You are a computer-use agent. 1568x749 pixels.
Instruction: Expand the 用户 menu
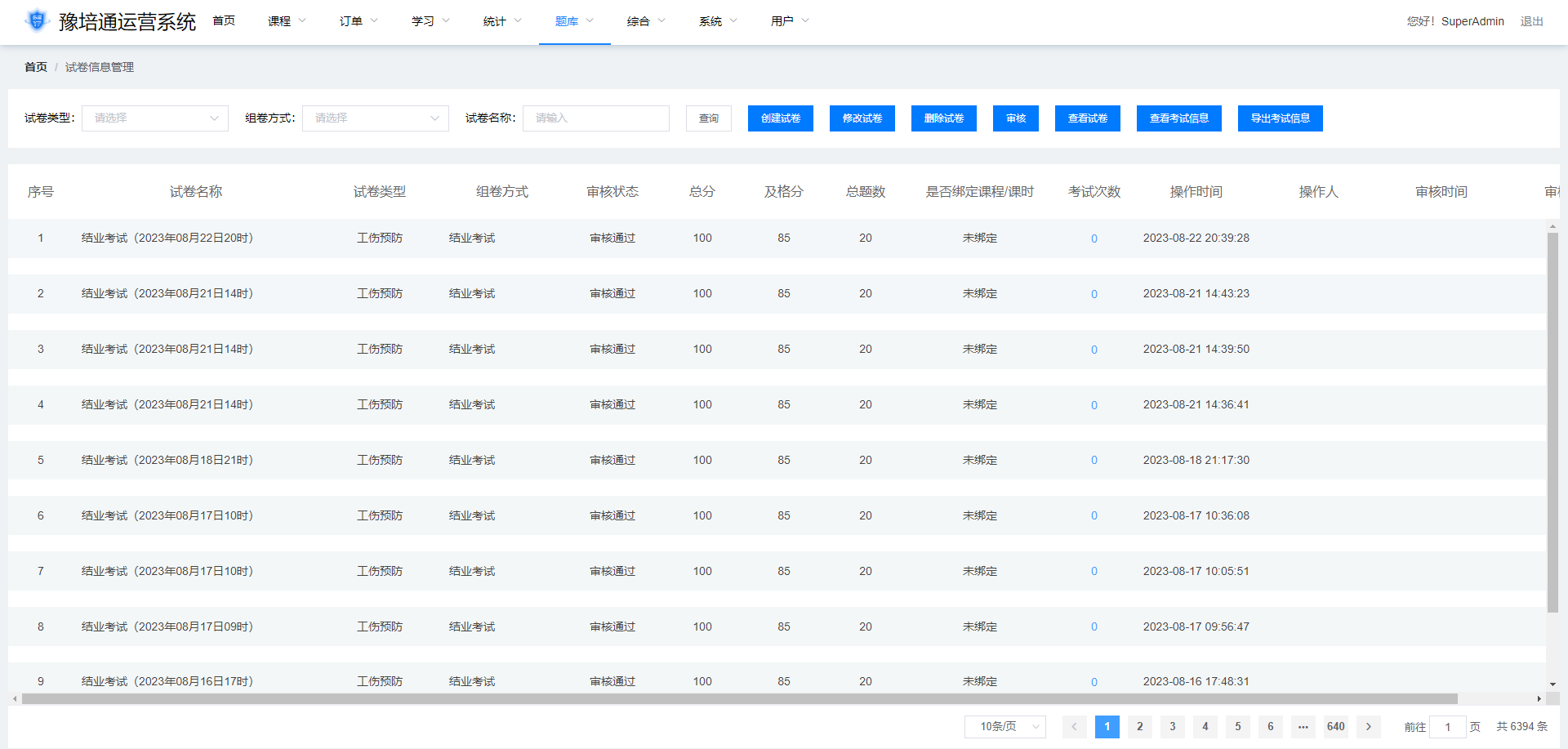click(791, 21)
